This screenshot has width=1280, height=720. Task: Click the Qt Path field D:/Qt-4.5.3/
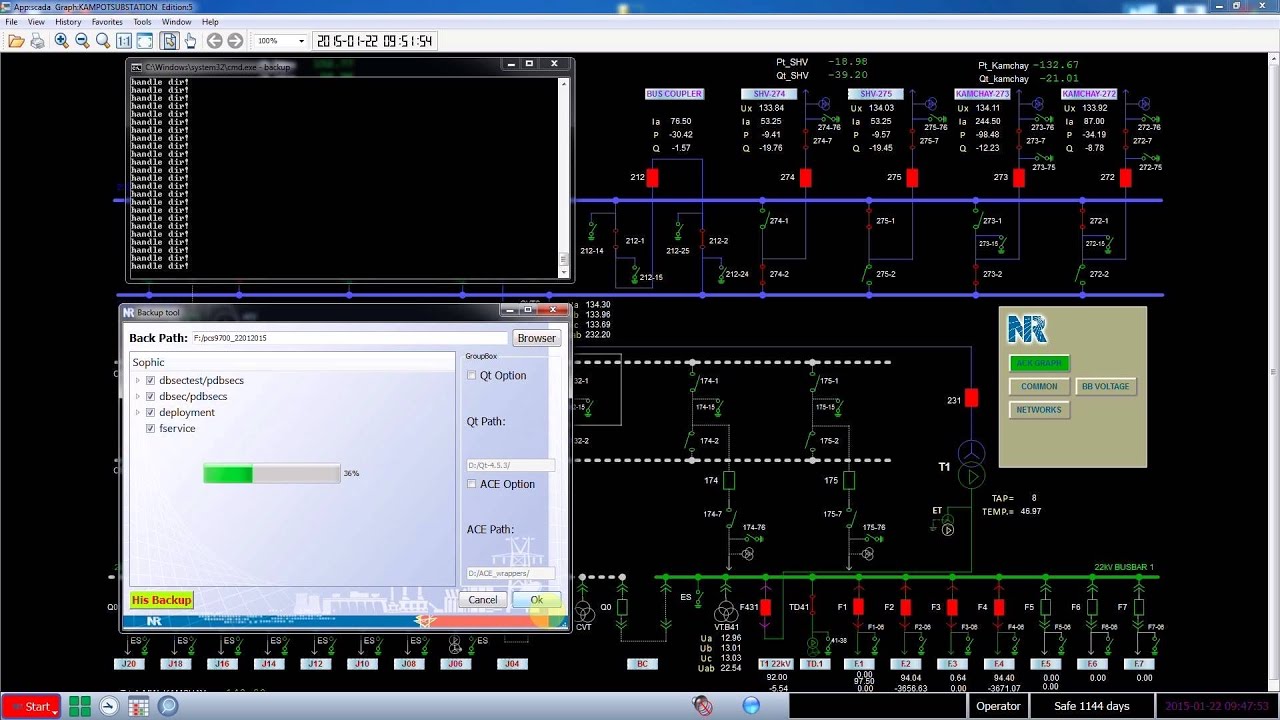[510, 465]
